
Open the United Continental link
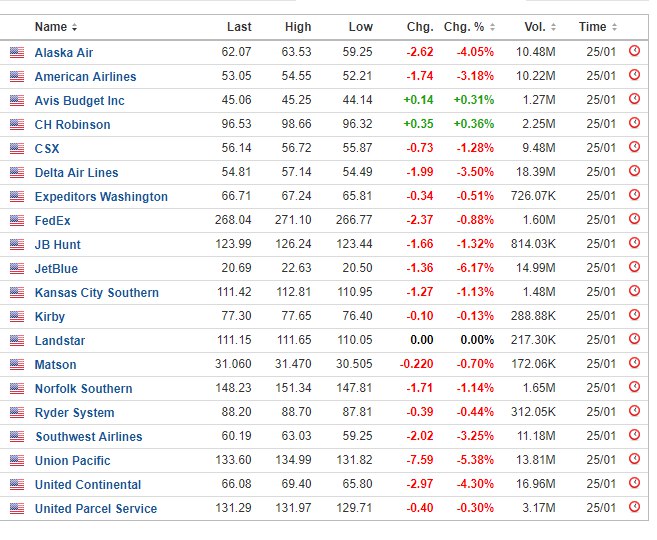(x=88, y=485)
